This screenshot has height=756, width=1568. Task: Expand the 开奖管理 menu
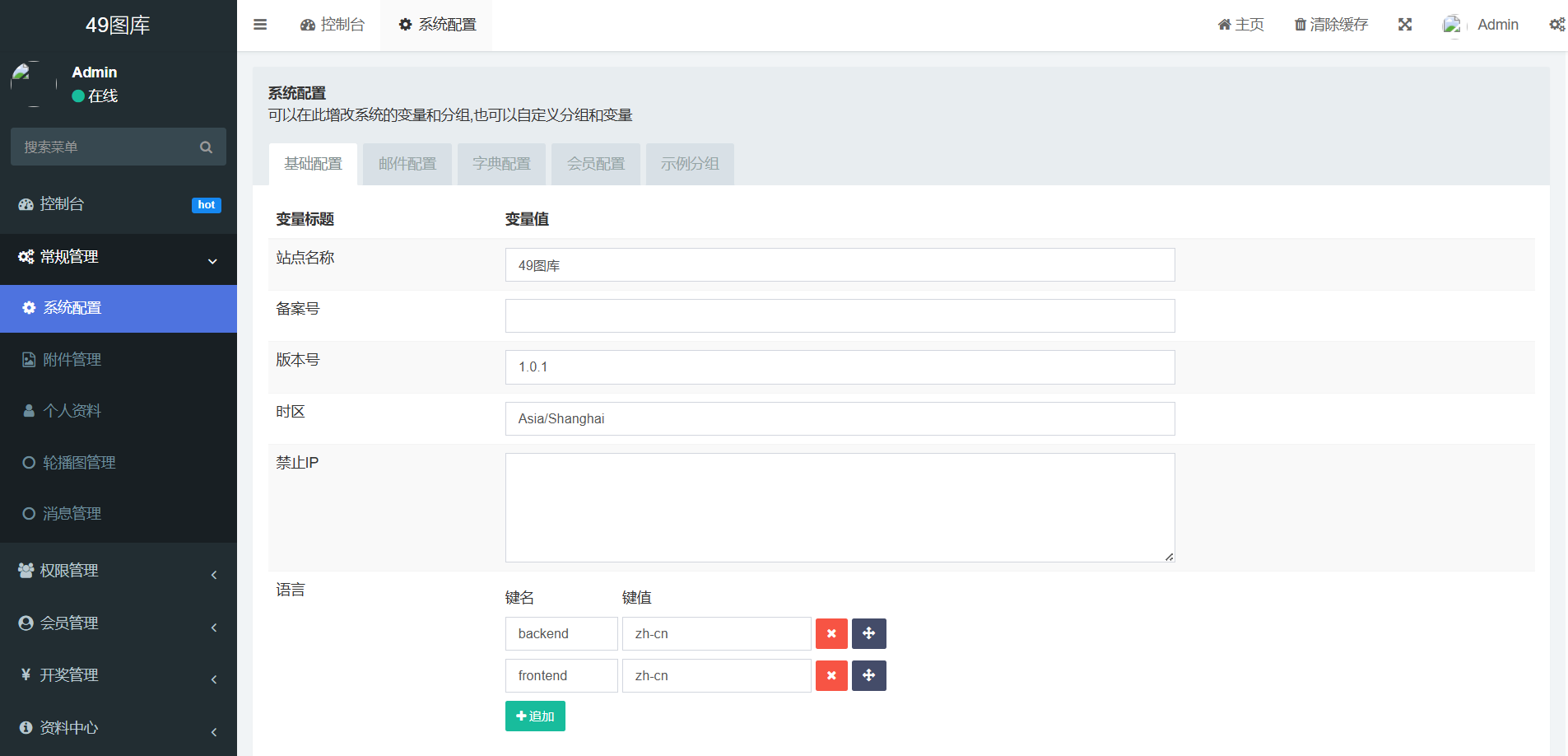coord(119,675)
